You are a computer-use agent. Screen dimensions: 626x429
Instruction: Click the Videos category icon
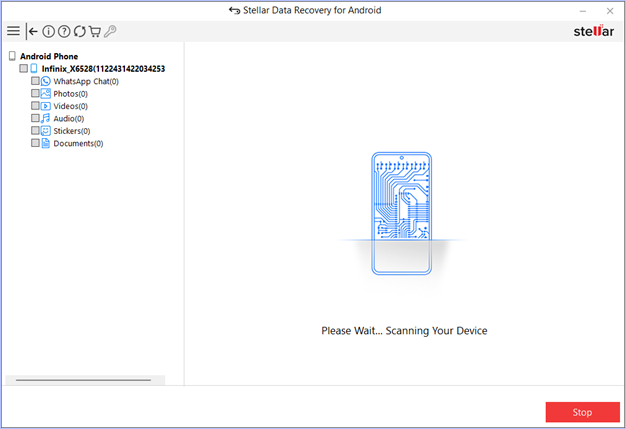(x=46, y=106)
